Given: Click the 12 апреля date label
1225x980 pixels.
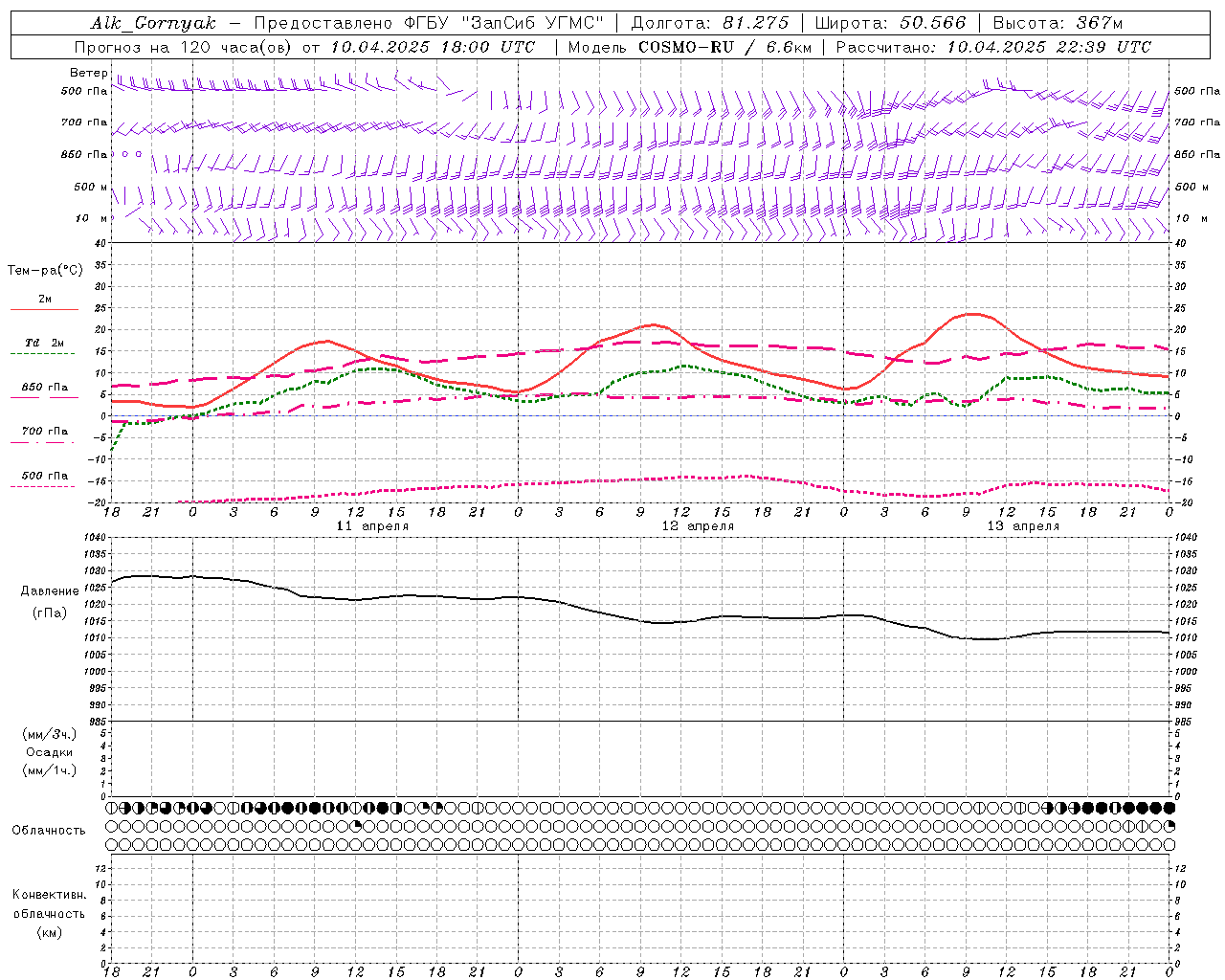Looking at the screenshot, I should (698, 526).
